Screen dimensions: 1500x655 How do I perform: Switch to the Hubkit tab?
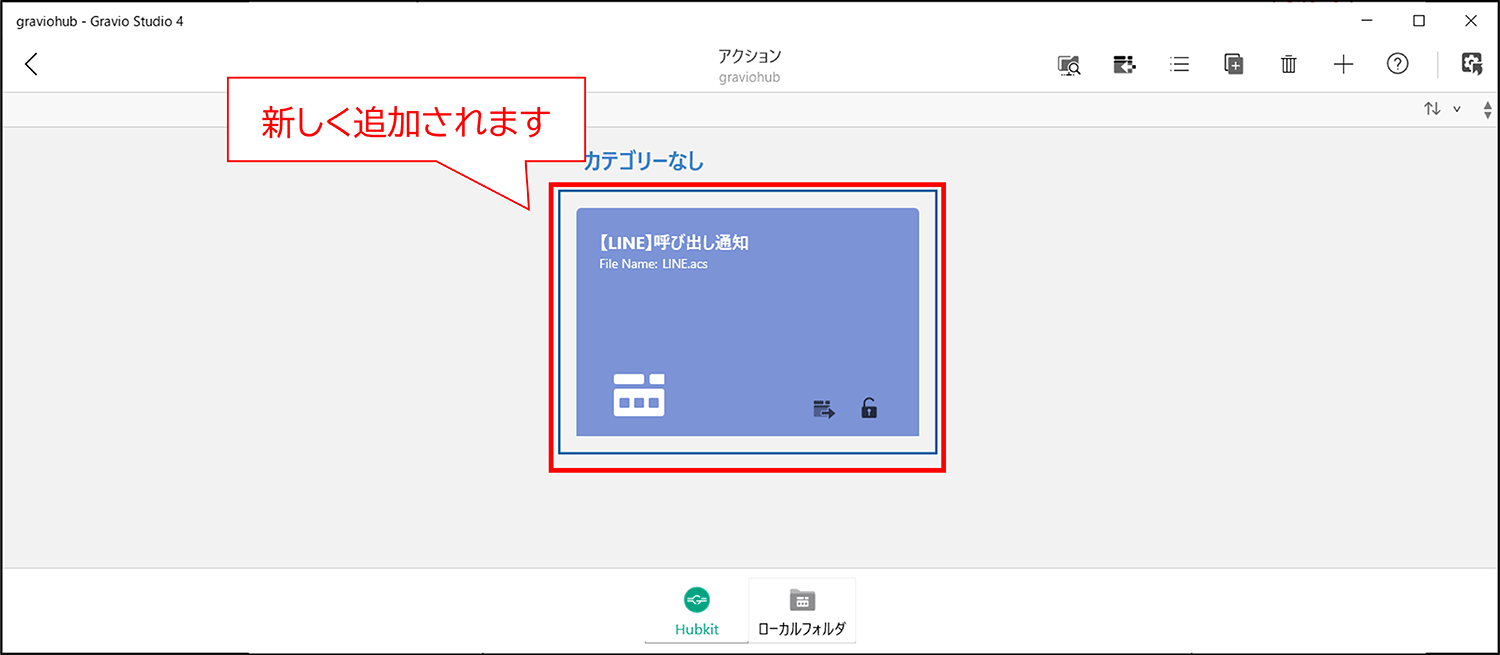click(x=696, y=610)
